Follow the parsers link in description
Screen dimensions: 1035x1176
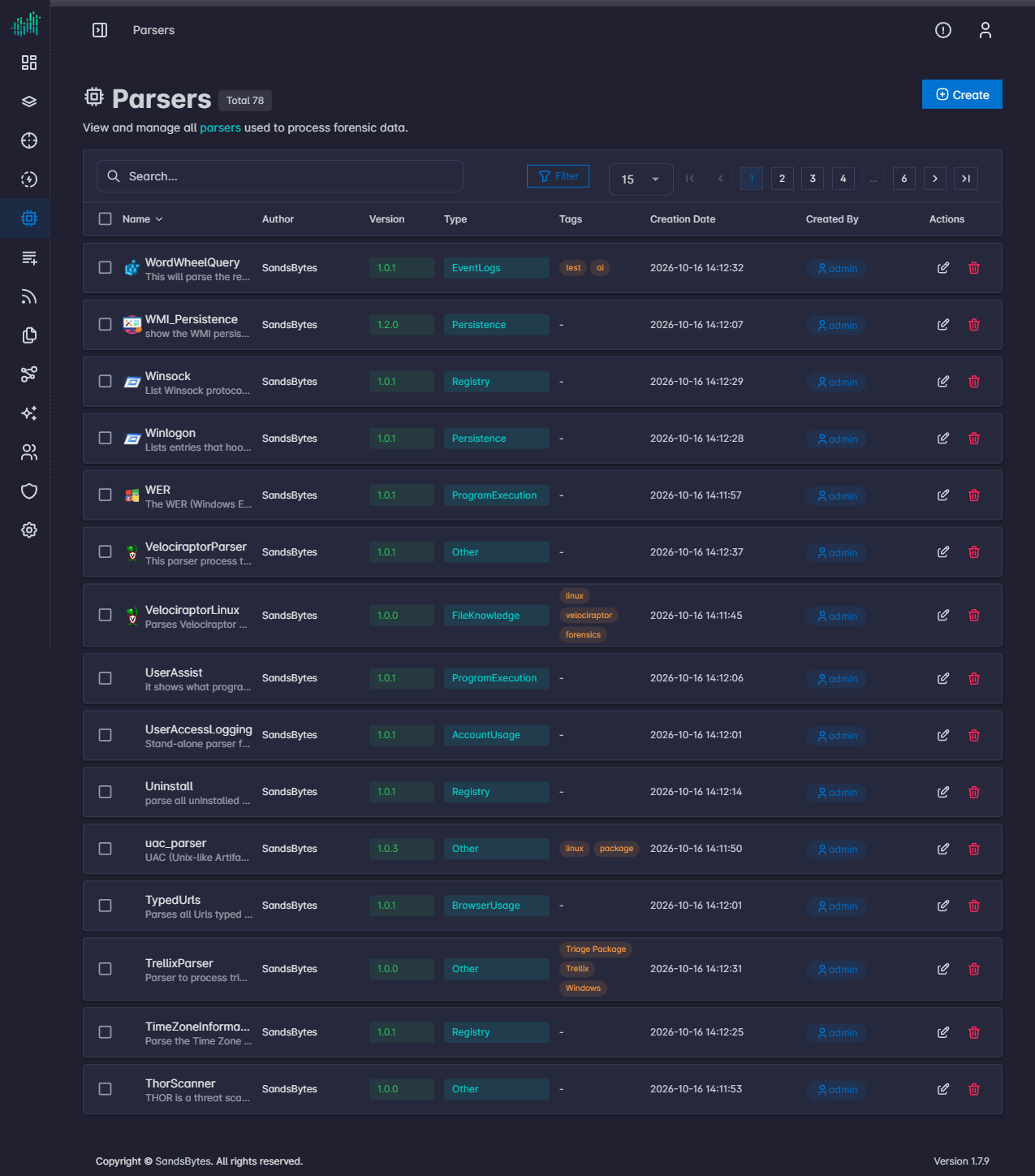click(x=221, y=128)
